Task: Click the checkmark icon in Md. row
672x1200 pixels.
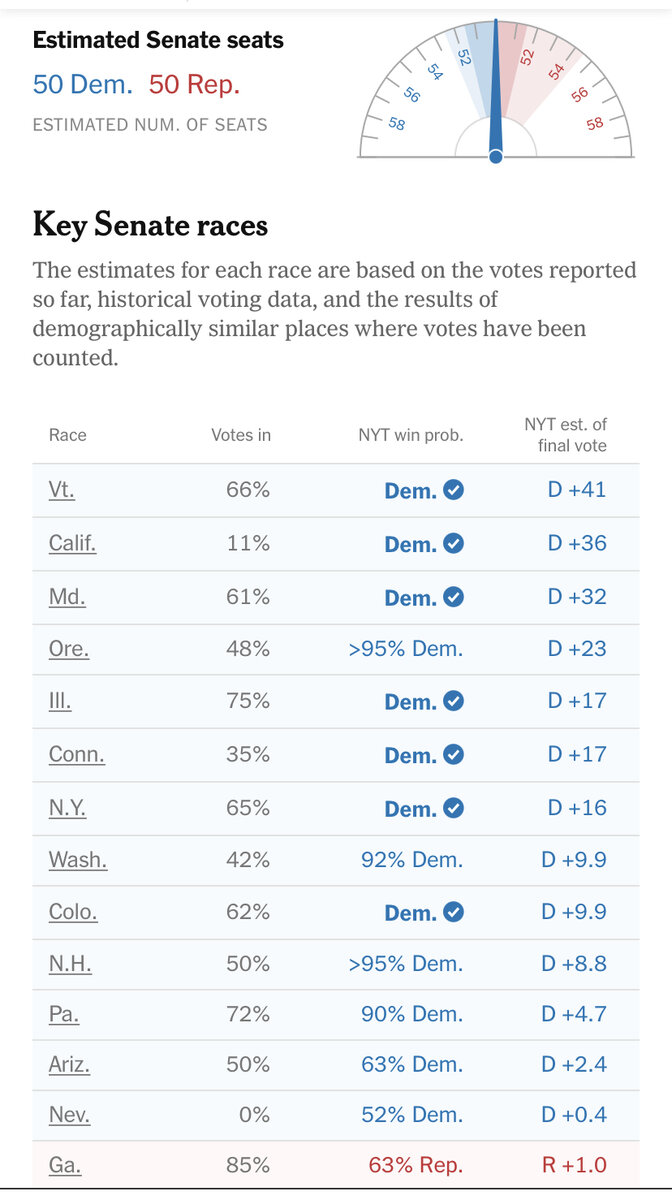Action: 453,597
